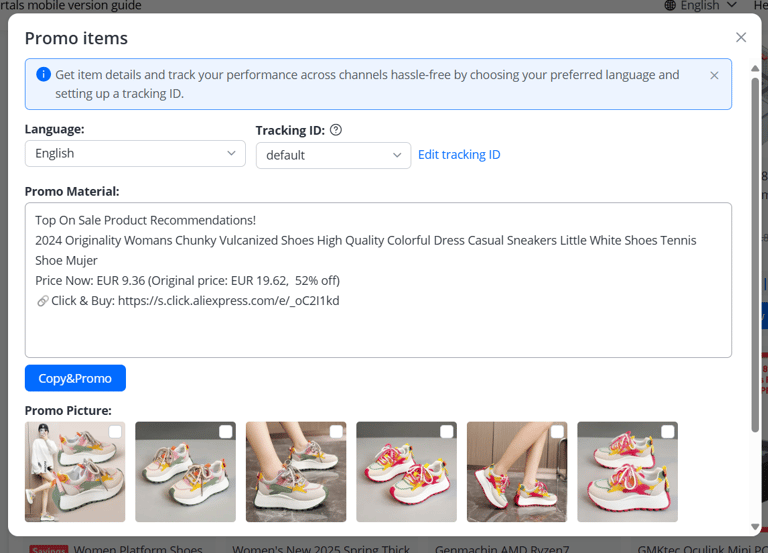Click the Tracking ID help question icon
Image resolution: width=768 pixels, height=553 pixels.
pos(336,130)
